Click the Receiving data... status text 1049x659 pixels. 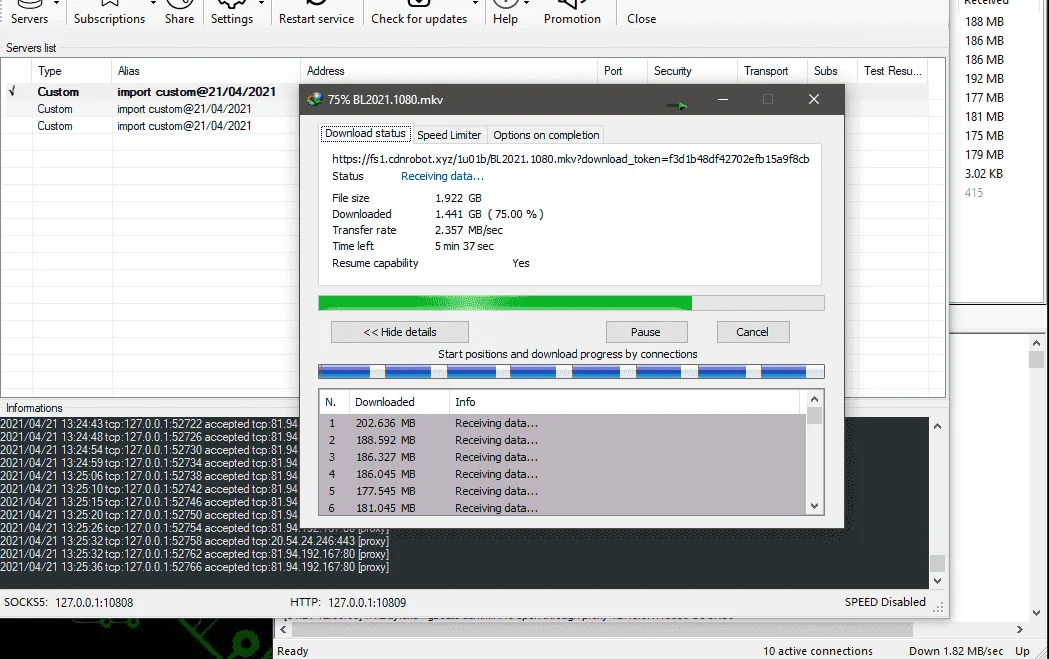pyautogui.click(x=442, y=176)
